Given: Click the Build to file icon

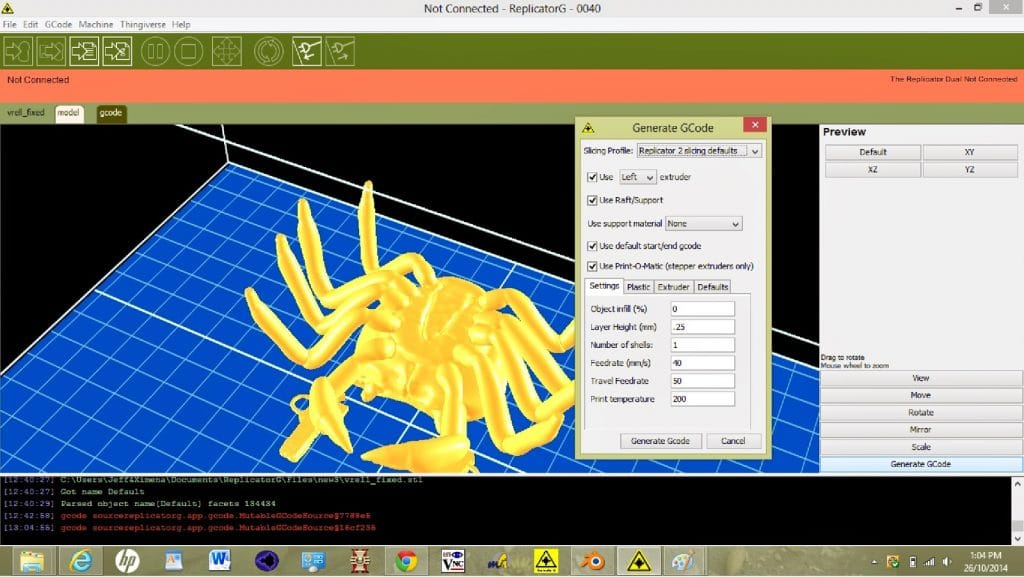Looking at the screenshot, I should click(x=84, y=51).
